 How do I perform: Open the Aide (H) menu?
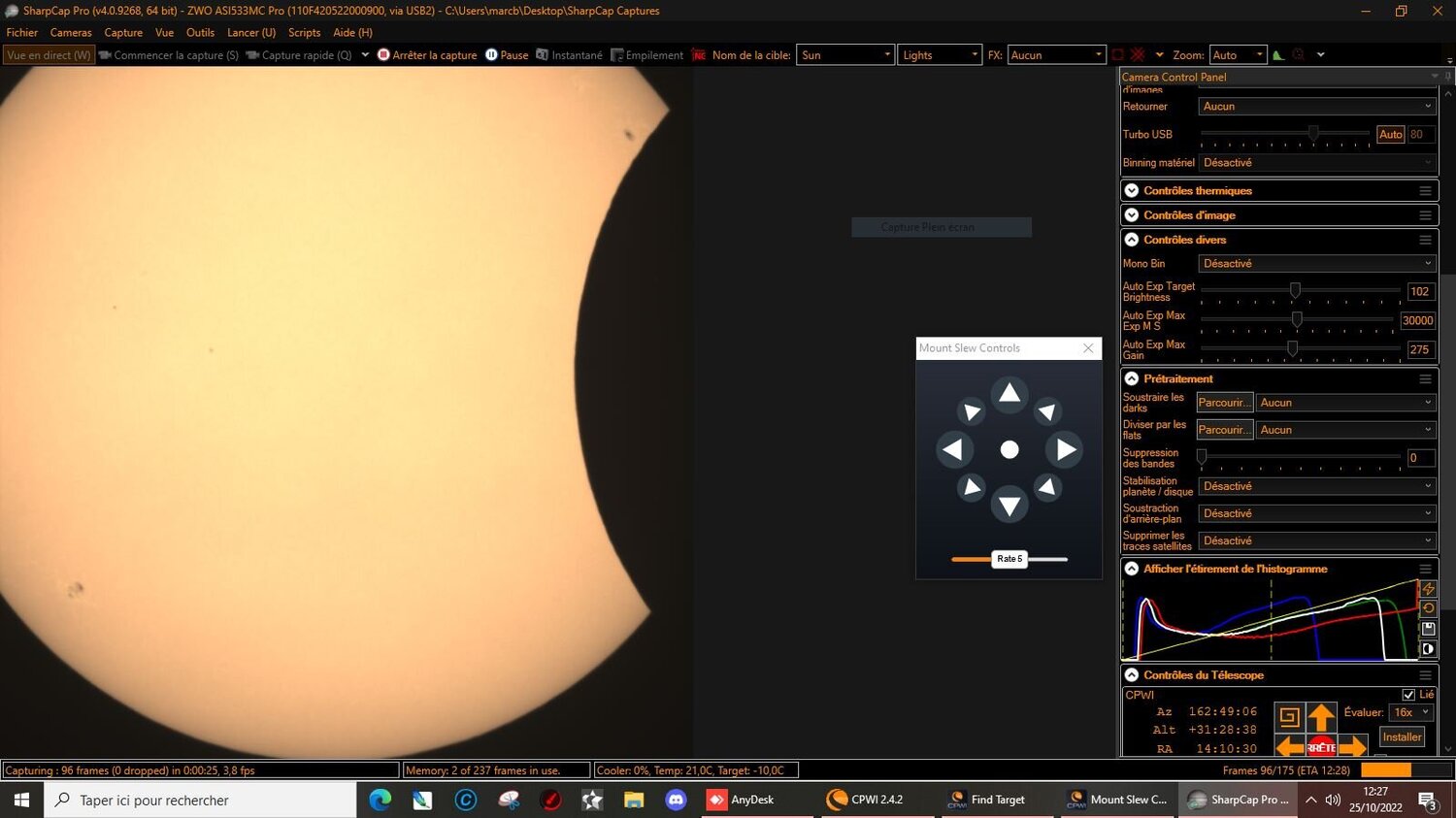[x=352, y=32]
